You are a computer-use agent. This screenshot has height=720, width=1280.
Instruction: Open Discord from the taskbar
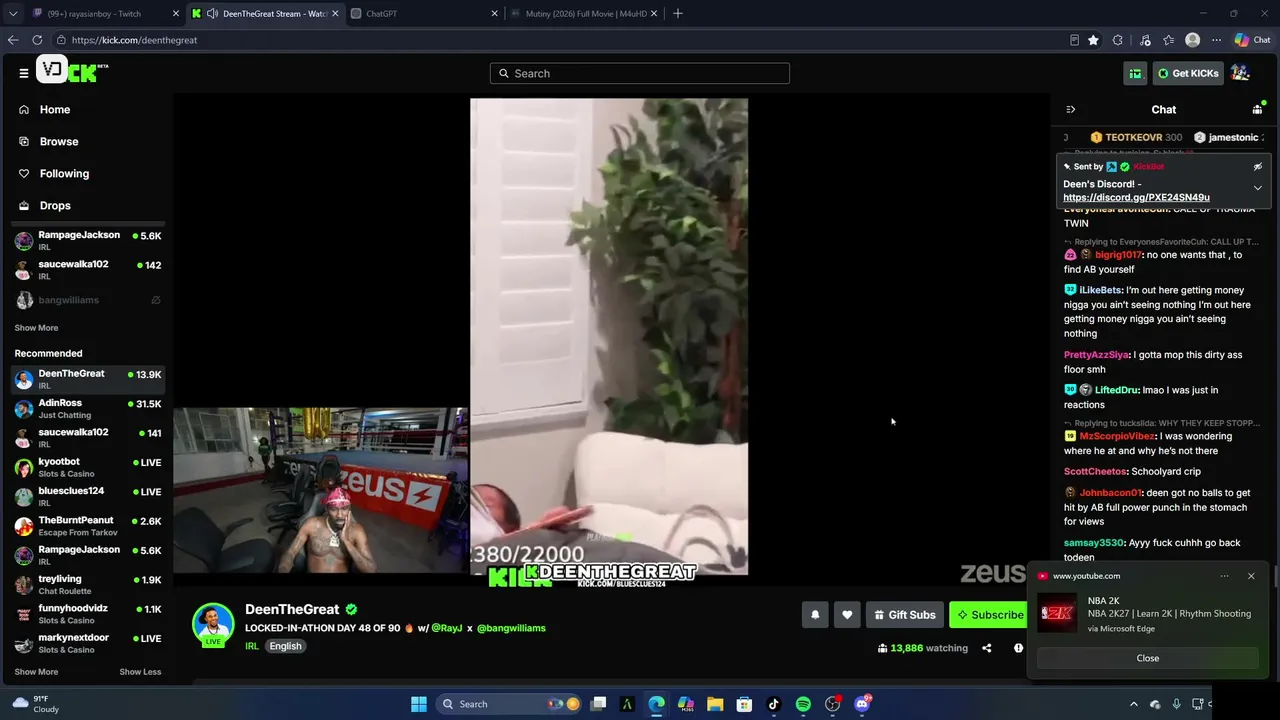pyautogui.click(x=862, y=704)
